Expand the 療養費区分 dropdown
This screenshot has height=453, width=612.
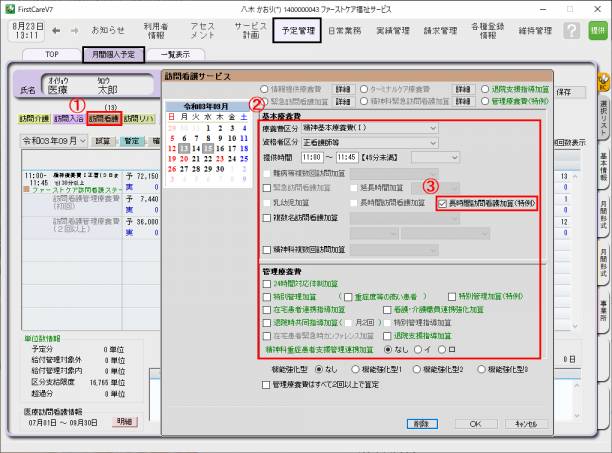(x=431, y=128)
